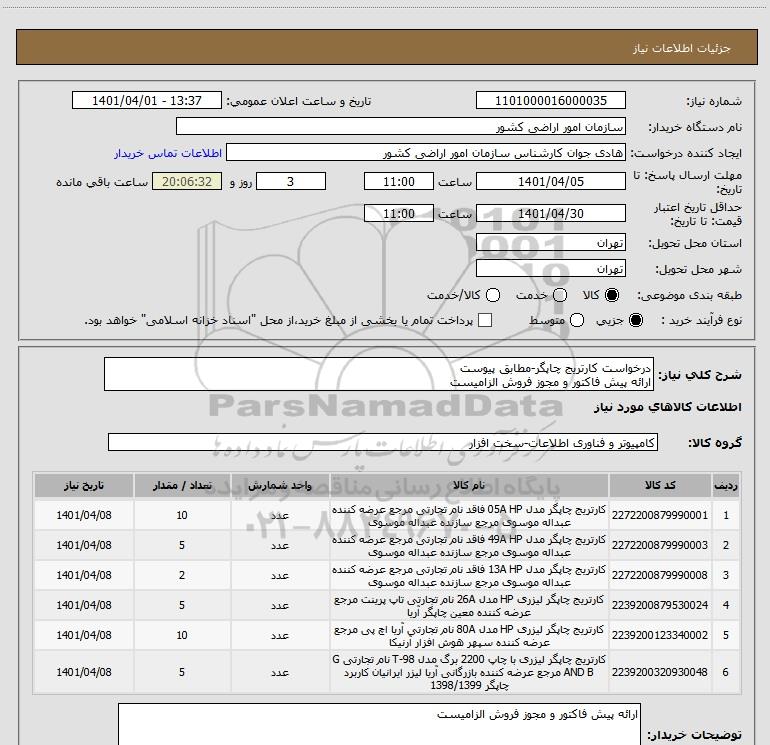Click the delivery city field تهران

click(550, 268)
